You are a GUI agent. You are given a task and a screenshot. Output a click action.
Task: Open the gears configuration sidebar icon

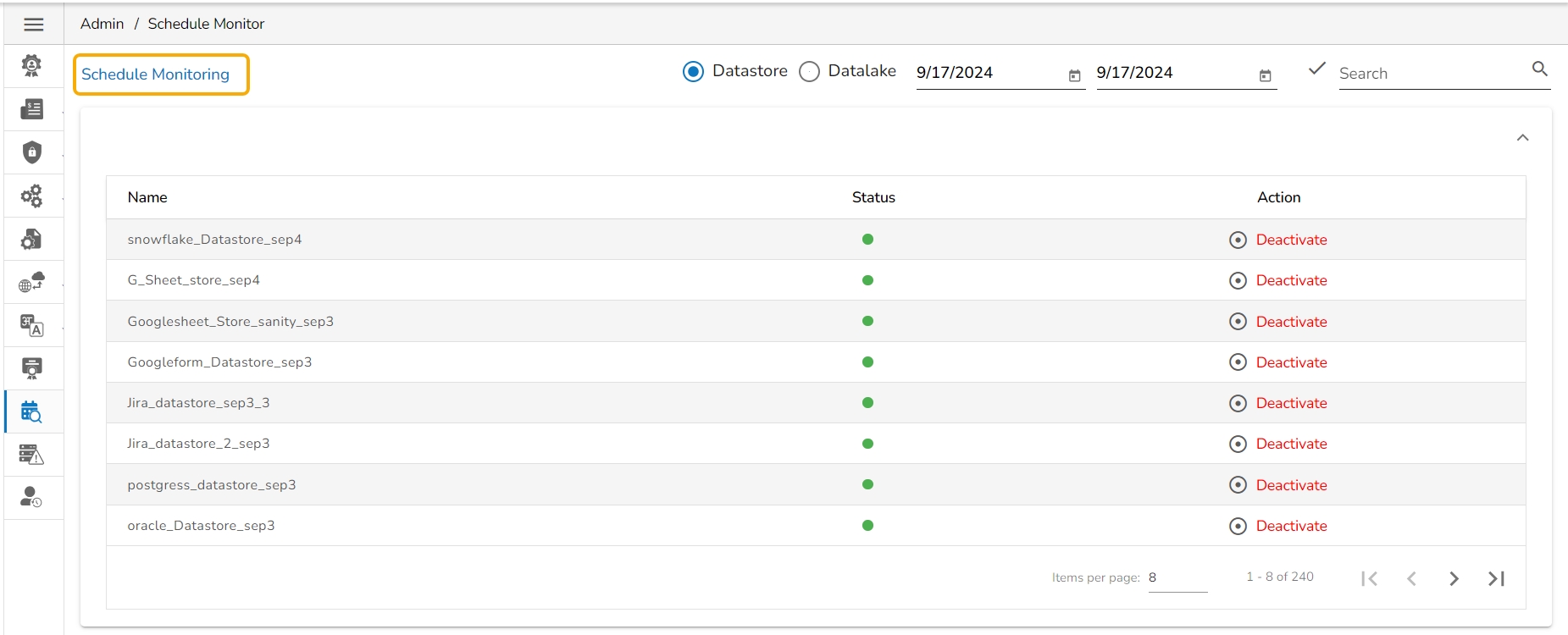[x=32, y=196]
